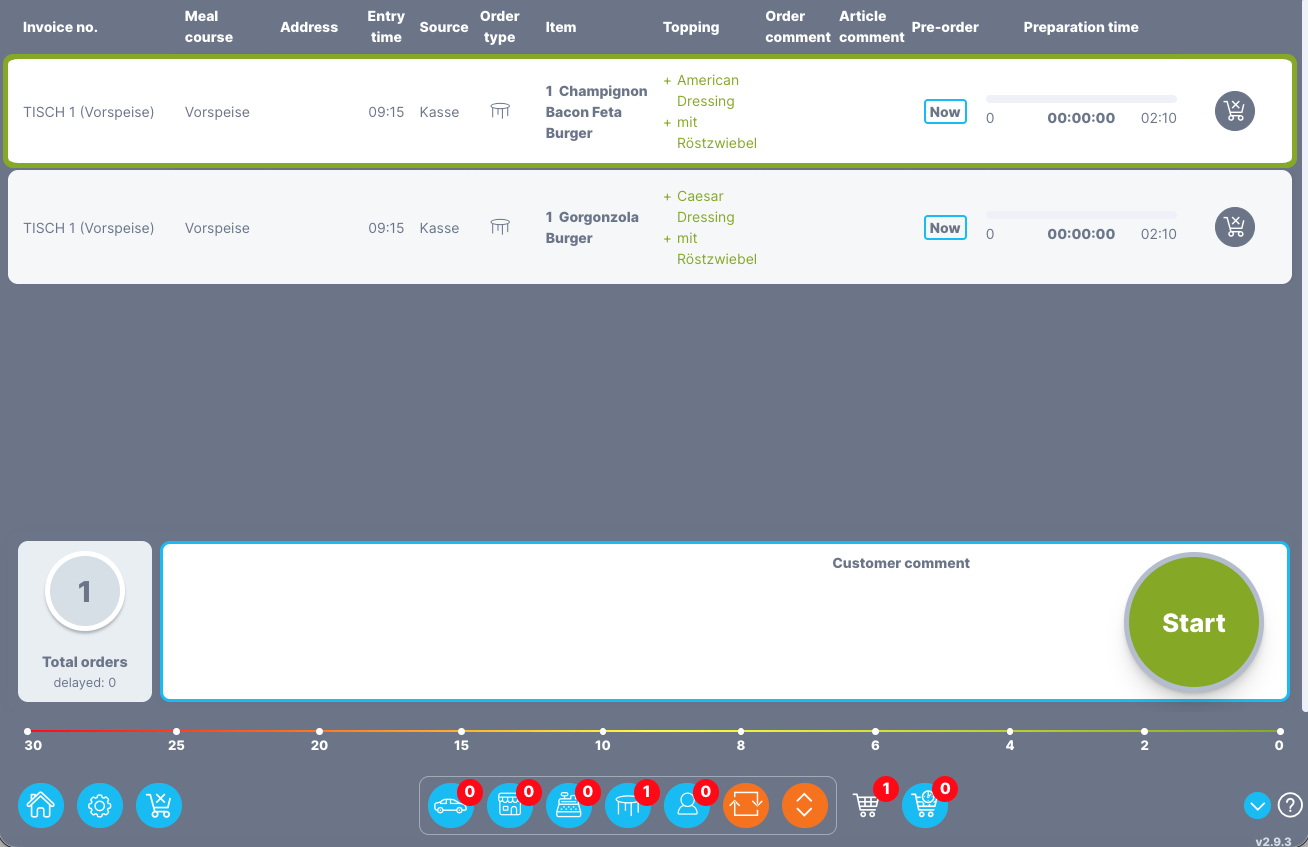Screen dimensions: 1308x847
Task: Select the Gorgonzola Burger order row
Action: (300, 228)
